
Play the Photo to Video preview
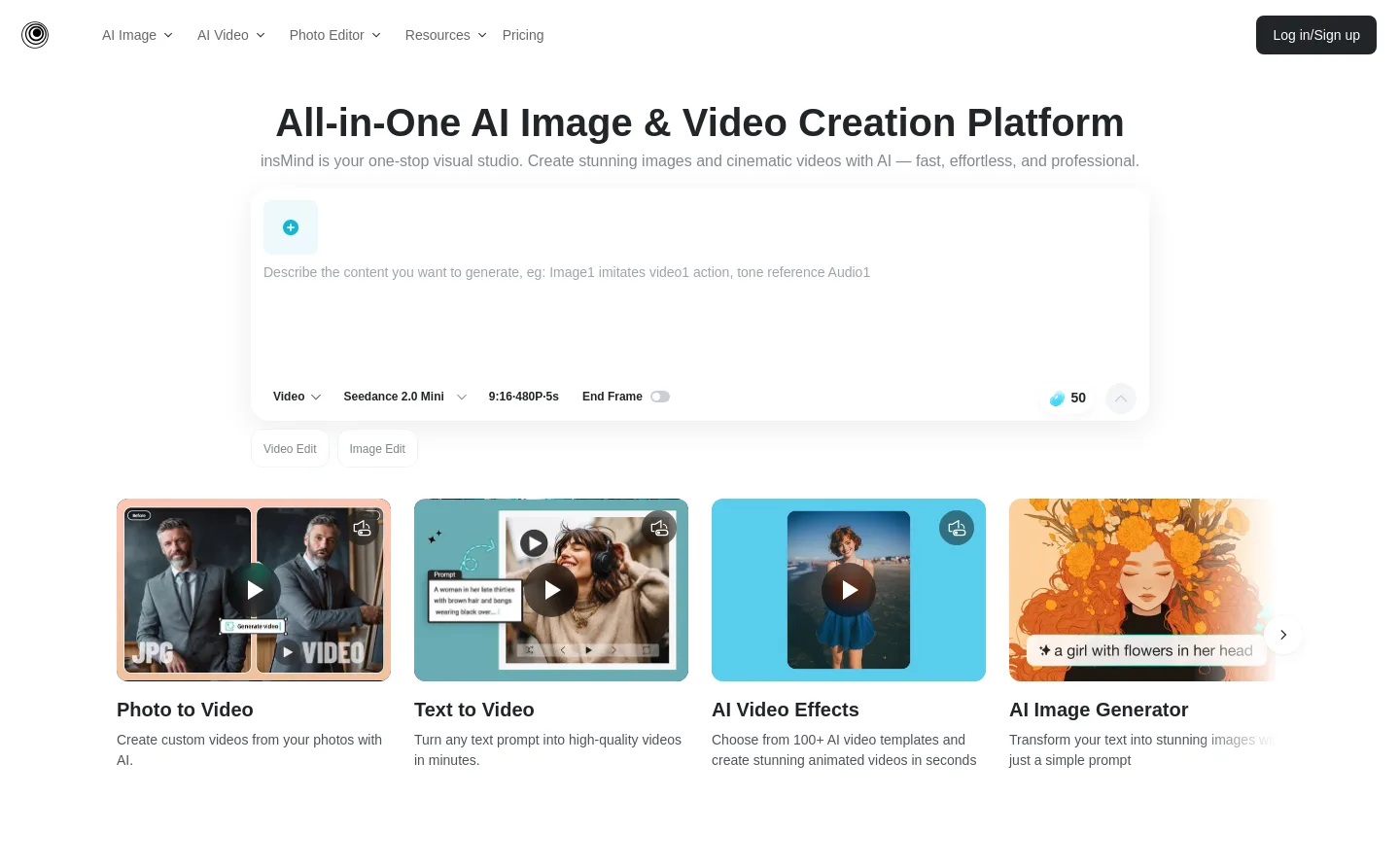click(254, 590)
